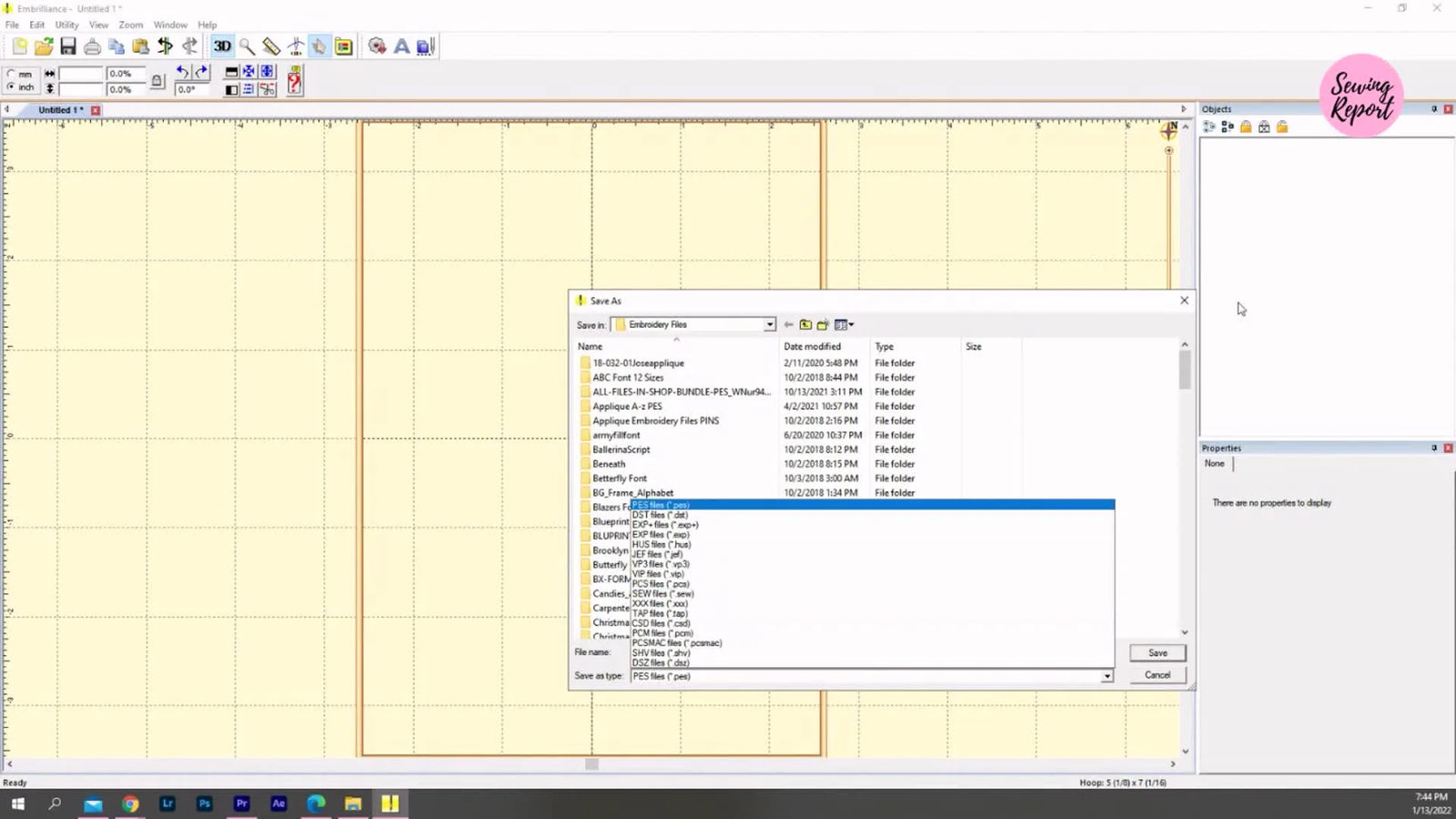This screenshot has width=1456, height=819.
Task: Switch to the Untitled 1 document tab
Action: [60, 110]
